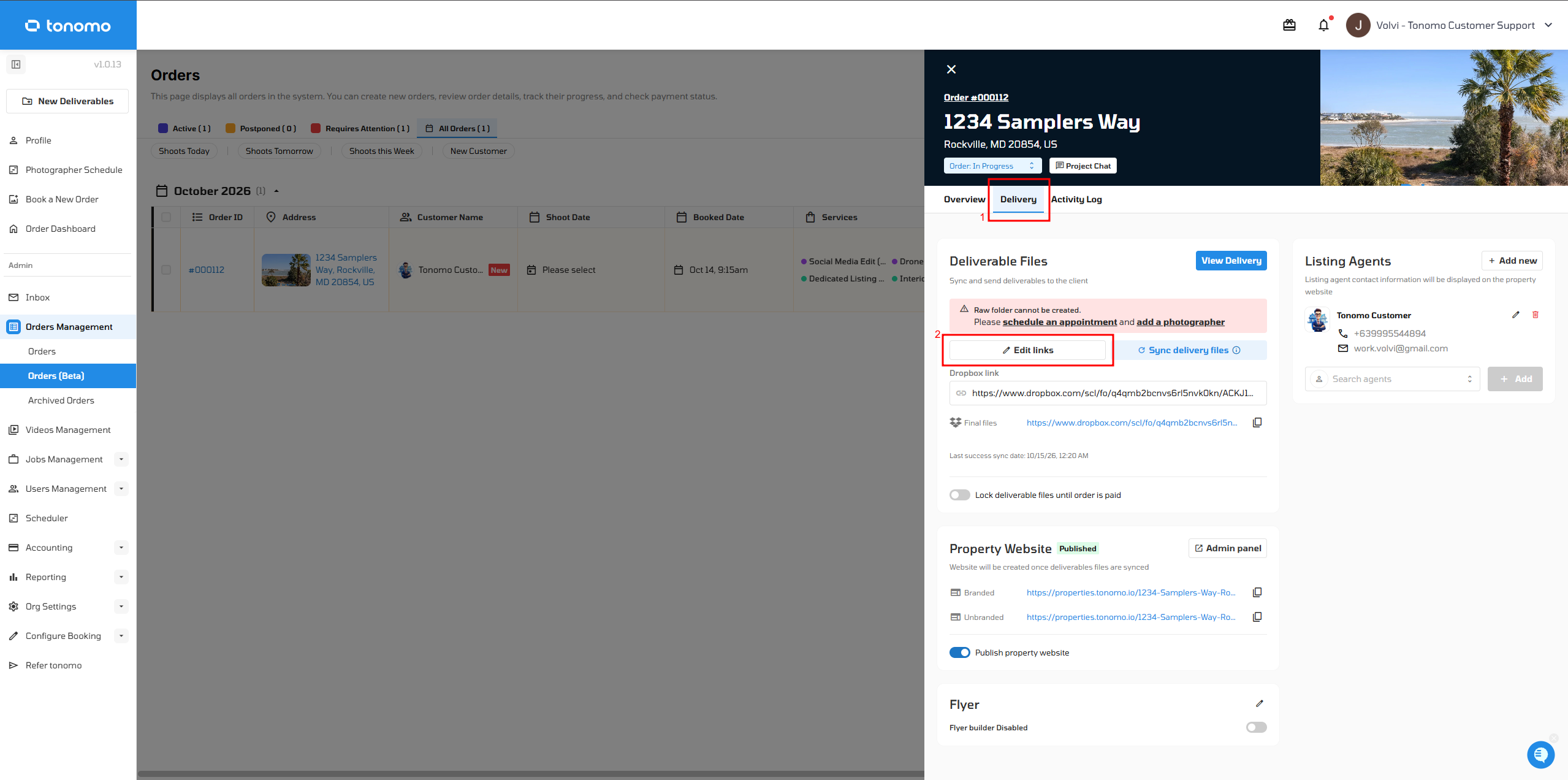Screen dimensions: 1568x780
Task: Open the support chat bubble
Action: coord(1540,755)
